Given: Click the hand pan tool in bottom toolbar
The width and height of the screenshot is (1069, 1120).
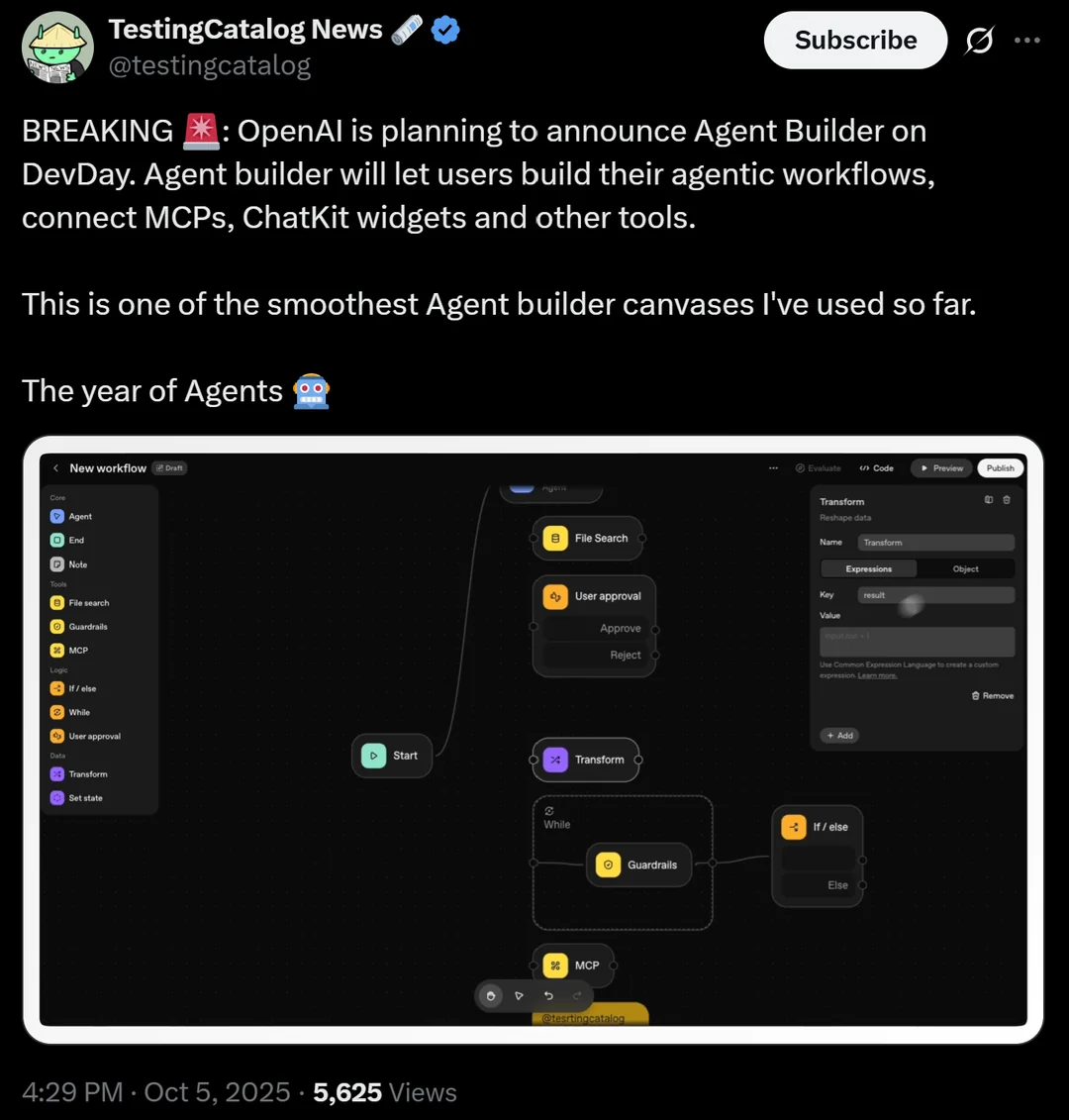Looking at the screenshot, I should coord(491,995).
